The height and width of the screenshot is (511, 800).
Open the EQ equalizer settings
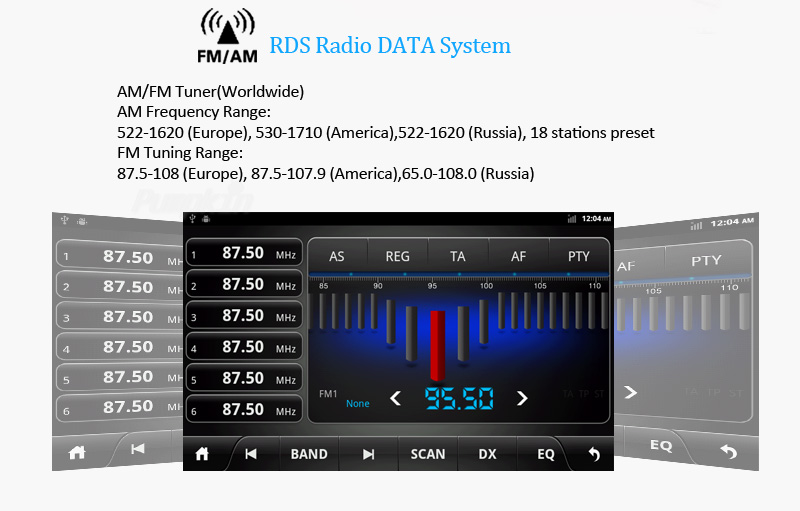[546, 454]
